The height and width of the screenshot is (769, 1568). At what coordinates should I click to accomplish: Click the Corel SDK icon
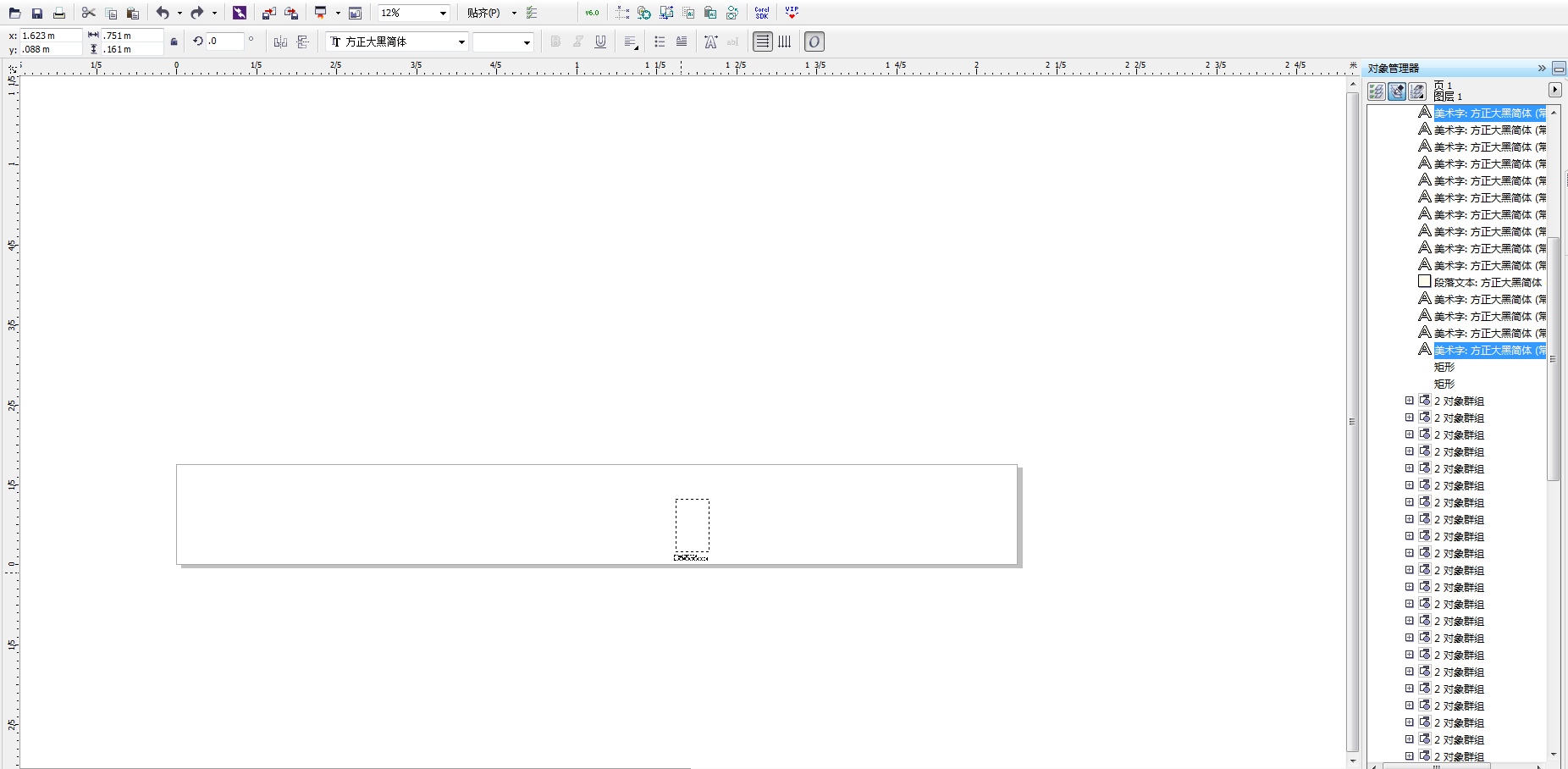(762, 13)
